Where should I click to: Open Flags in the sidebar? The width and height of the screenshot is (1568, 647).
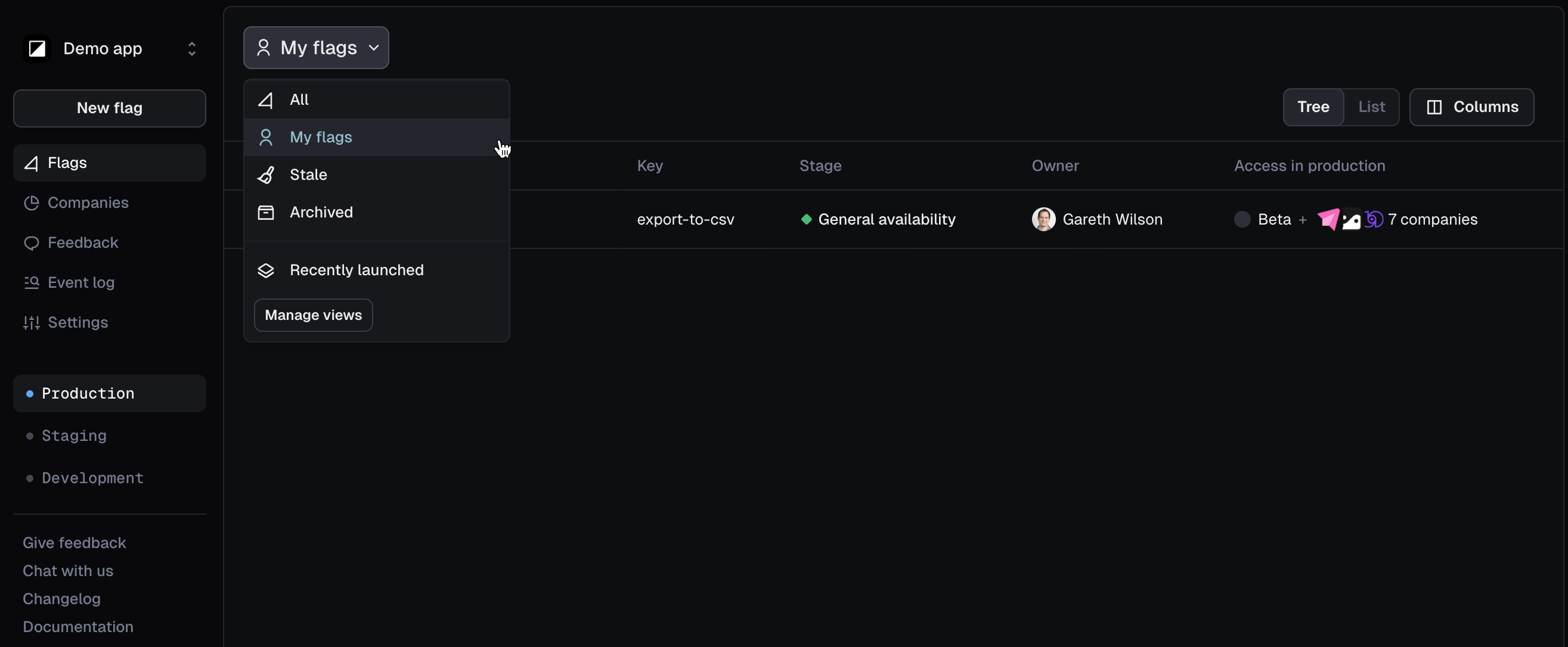(110, 163)
